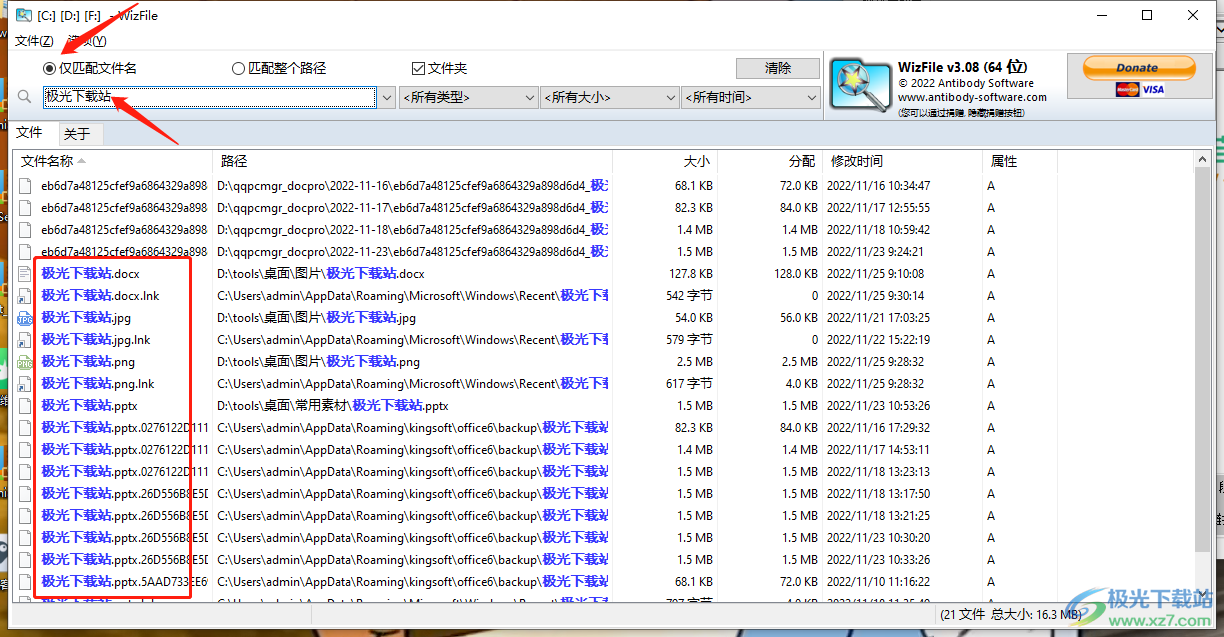
Task: Sort by the 属性 column header
Action: (1020, 161)
